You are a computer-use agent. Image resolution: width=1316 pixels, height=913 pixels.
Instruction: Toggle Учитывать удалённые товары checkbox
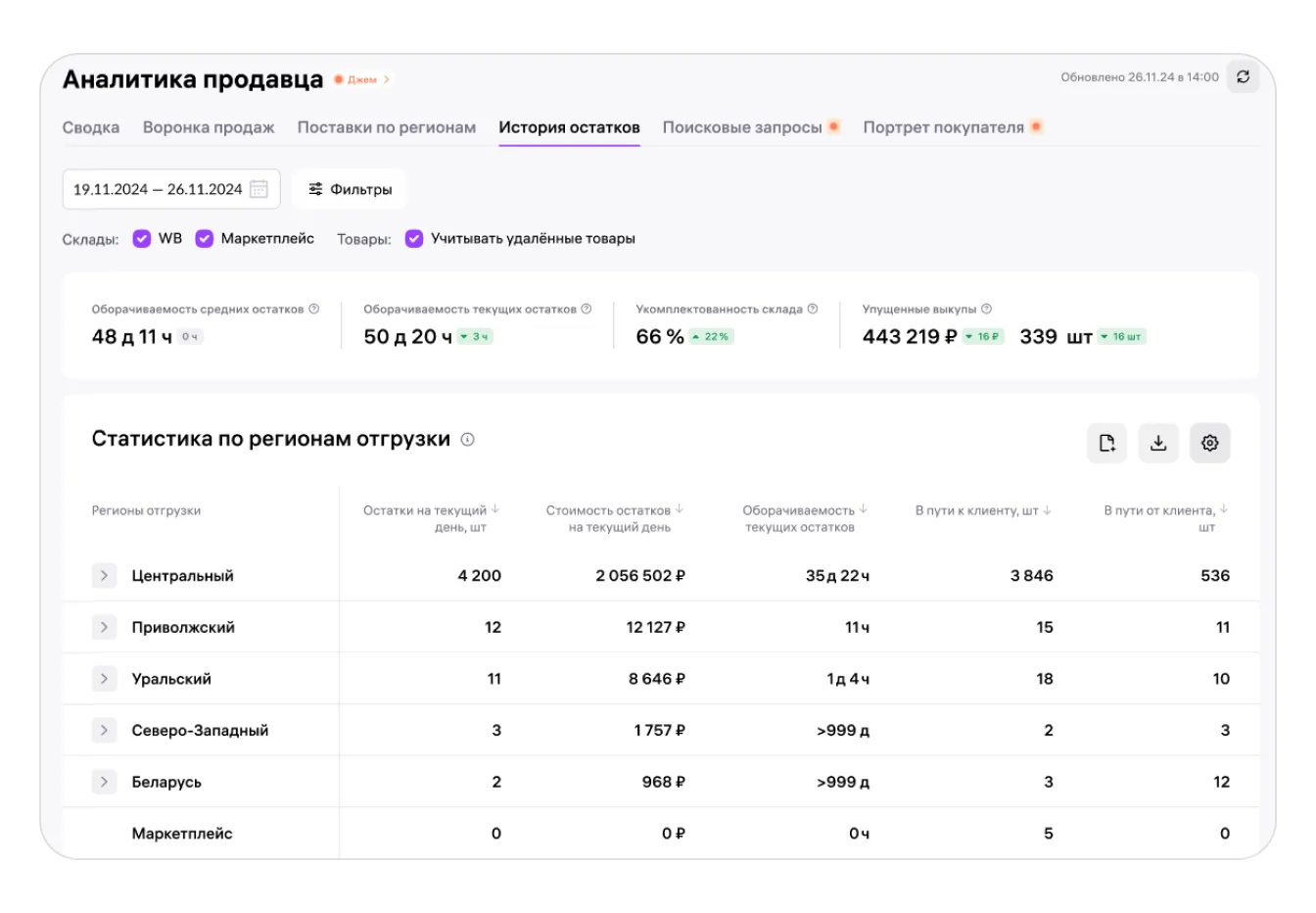[x=414, y=239]
